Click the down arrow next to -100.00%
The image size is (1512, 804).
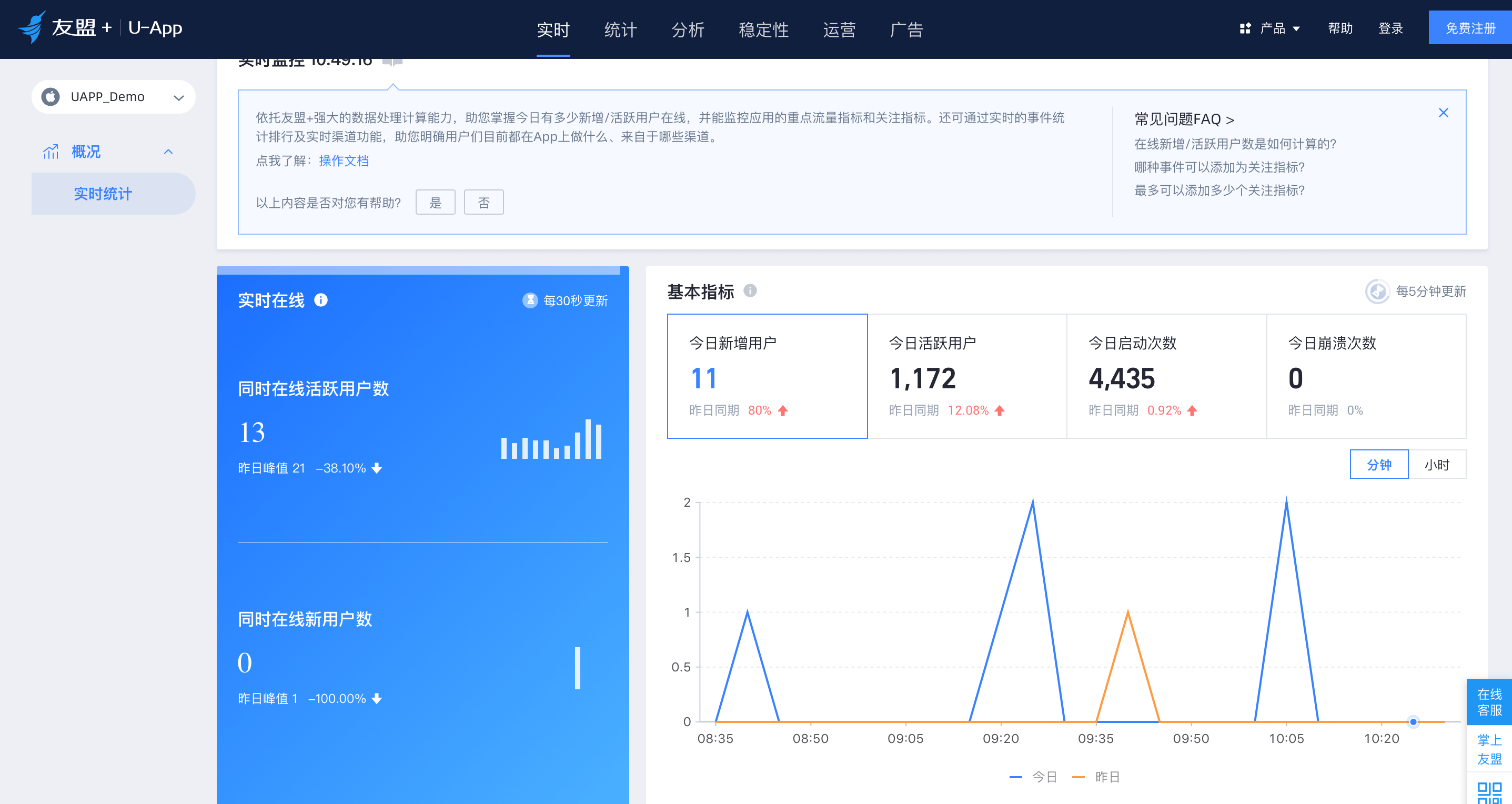[377, 698]
